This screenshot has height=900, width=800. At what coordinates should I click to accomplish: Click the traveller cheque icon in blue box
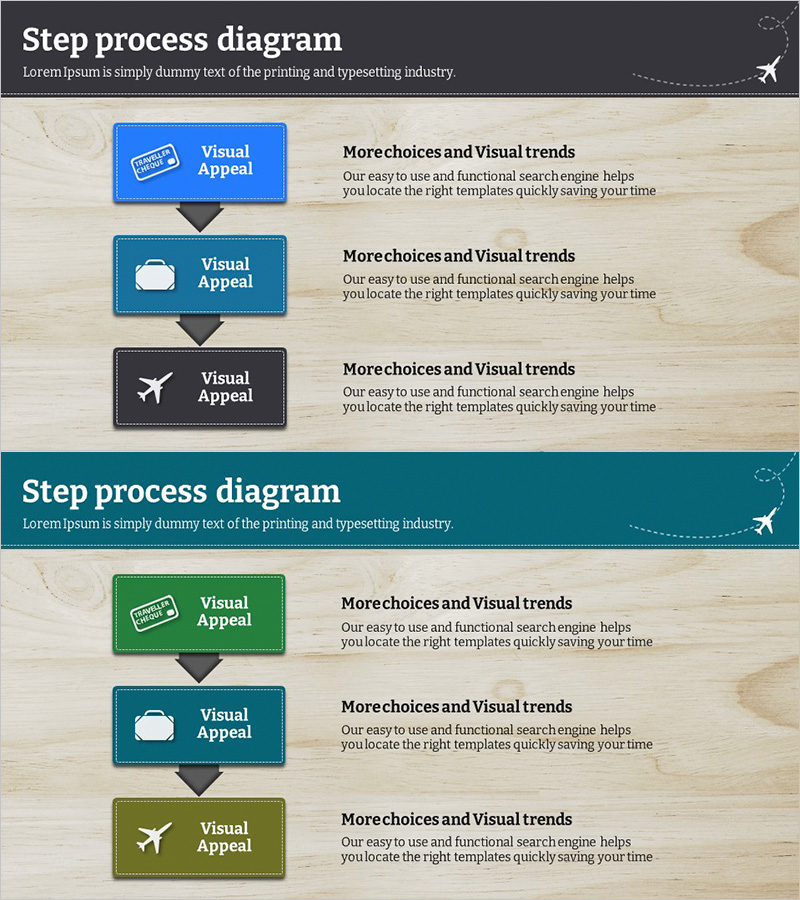click(155, 162)
